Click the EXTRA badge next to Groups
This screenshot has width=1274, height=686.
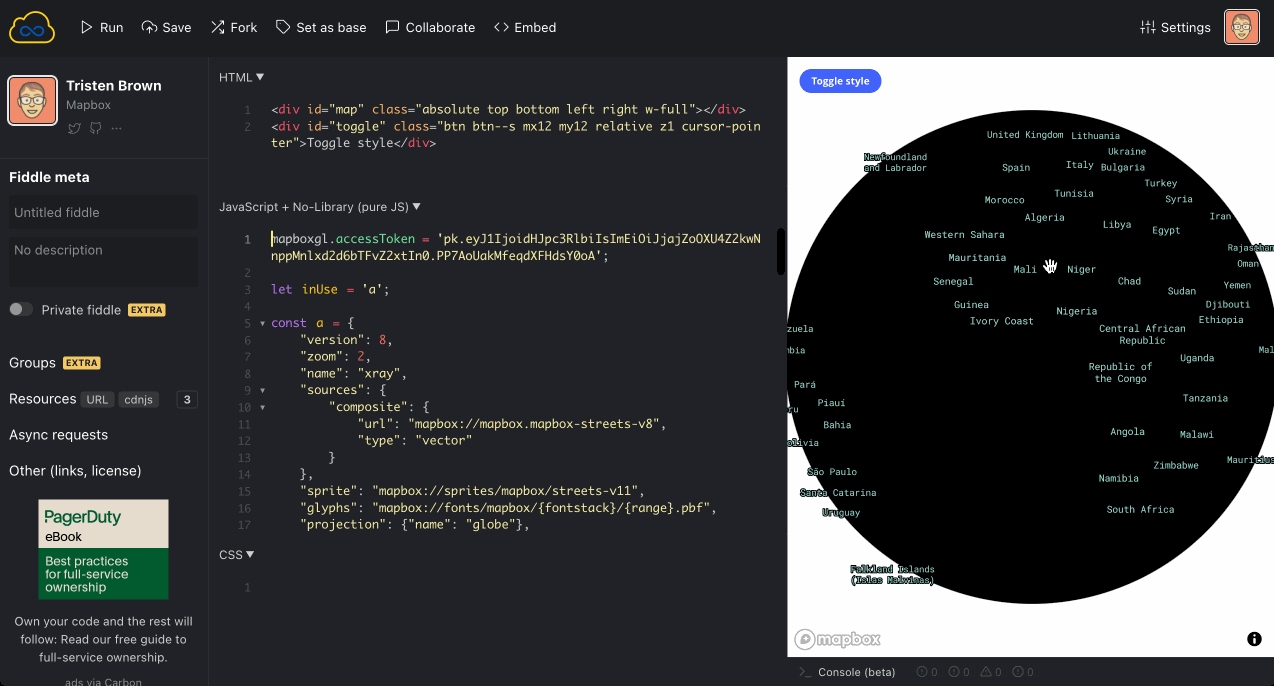82,363
